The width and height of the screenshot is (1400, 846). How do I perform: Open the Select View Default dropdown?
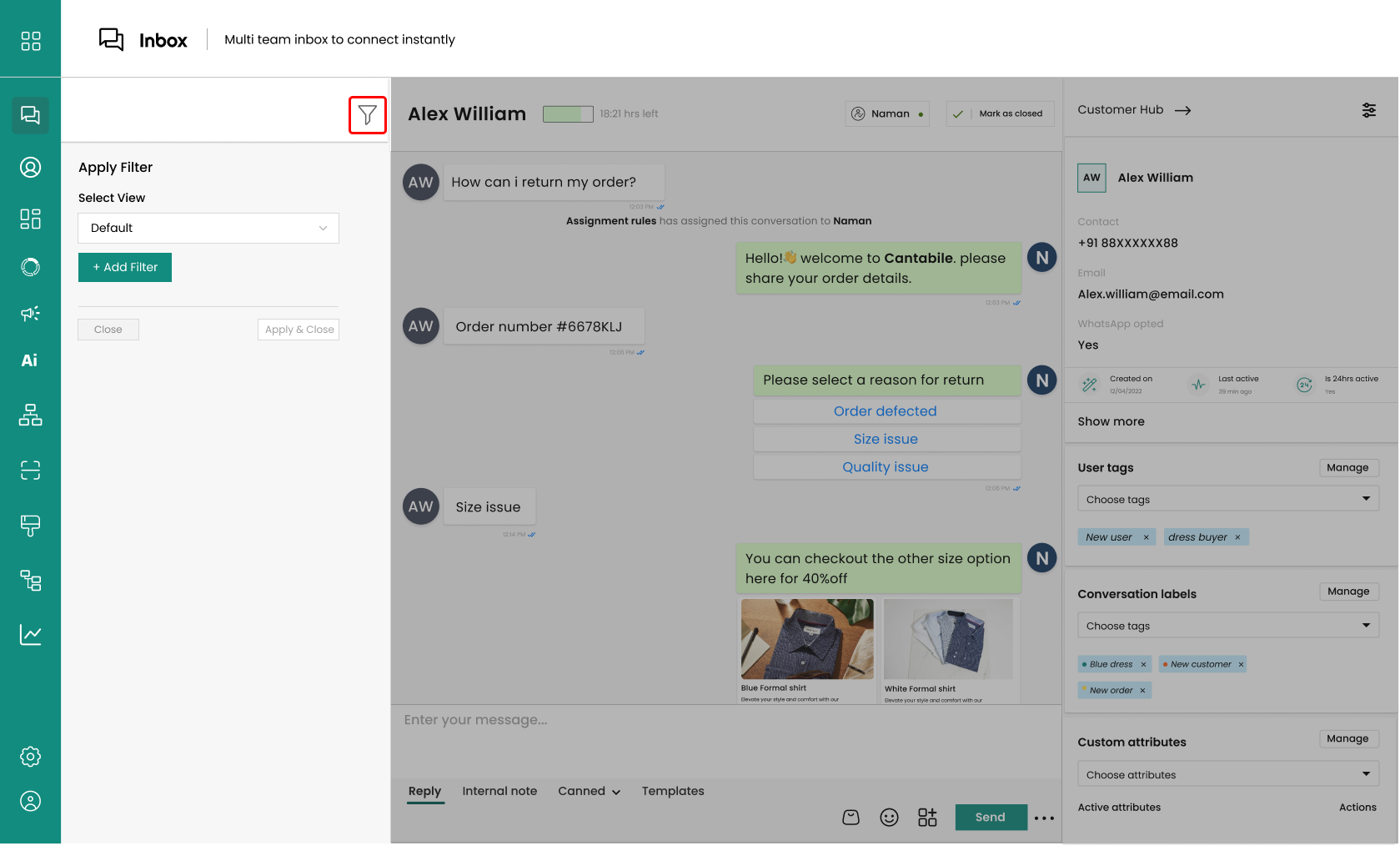208,228
